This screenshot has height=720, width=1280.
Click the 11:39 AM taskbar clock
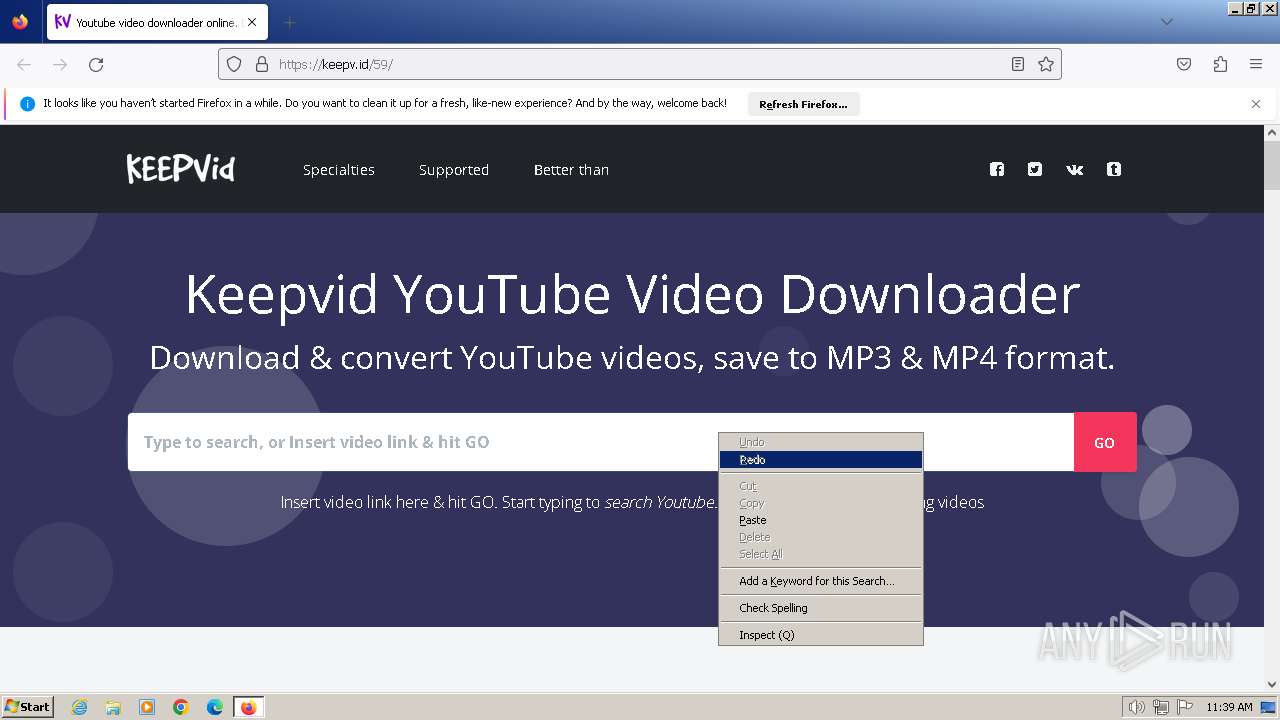1229,707
